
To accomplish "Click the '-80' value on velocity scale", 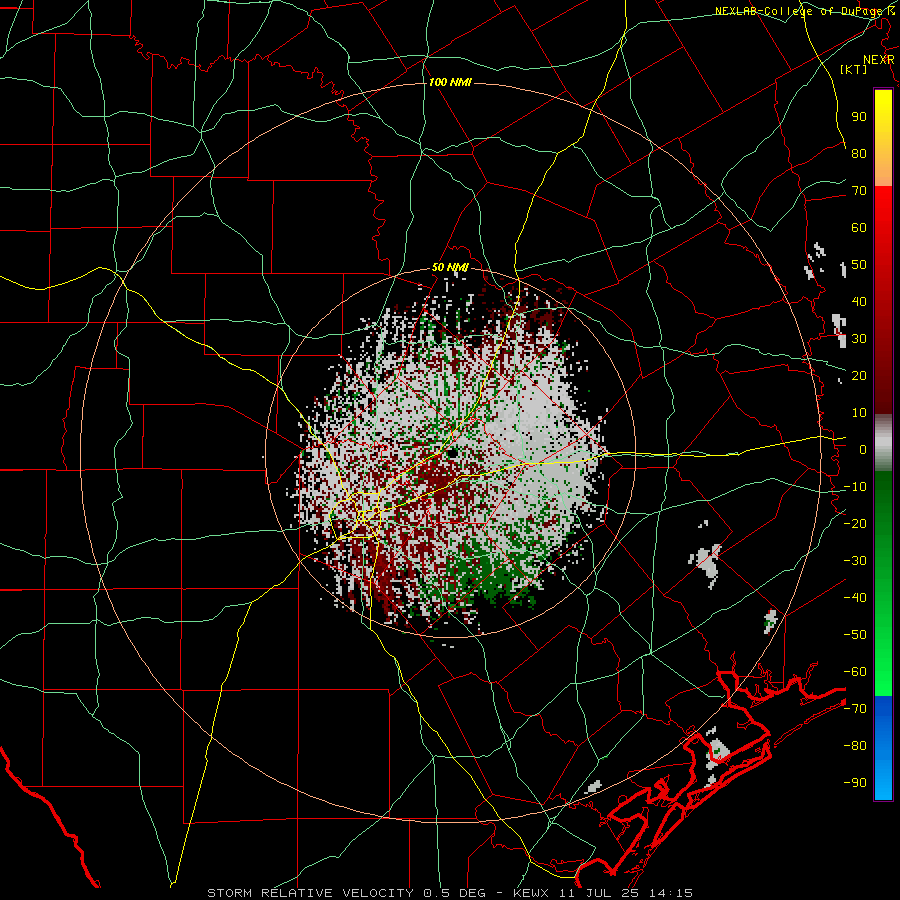I will pos(855,746).
